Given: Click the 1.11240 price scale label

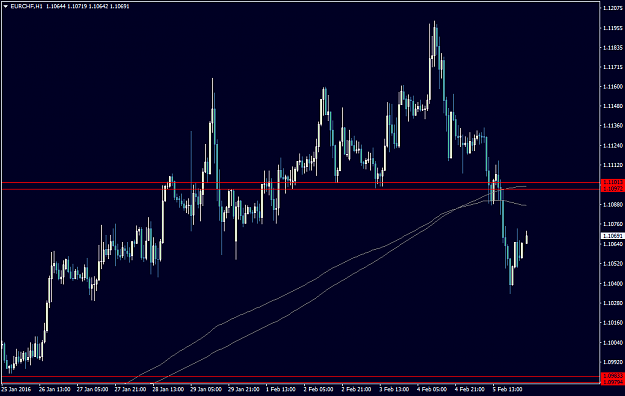Looking at the screenshot, I should (613, 146).
